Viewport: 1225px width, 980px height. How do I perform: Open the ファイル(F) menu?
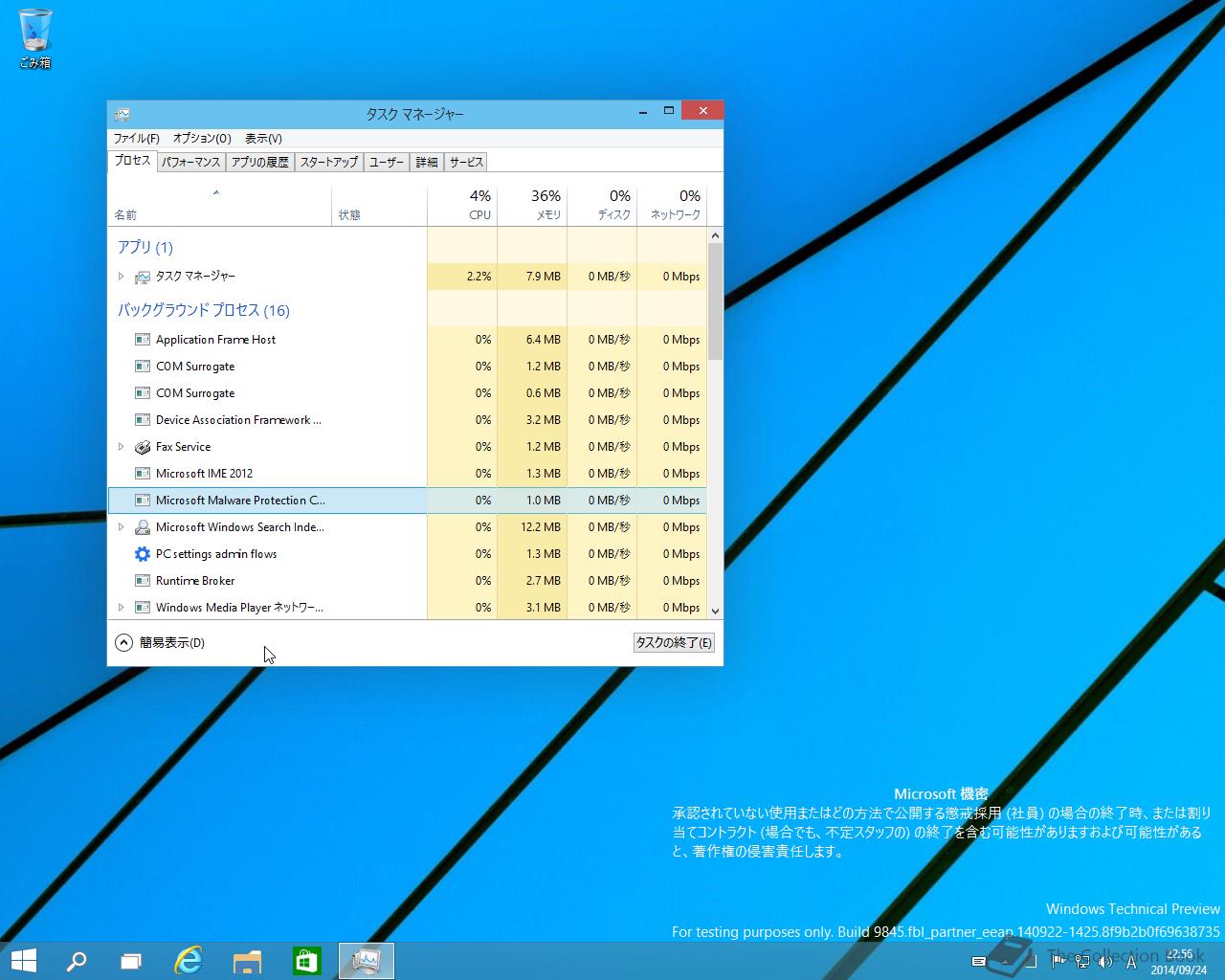137,138
